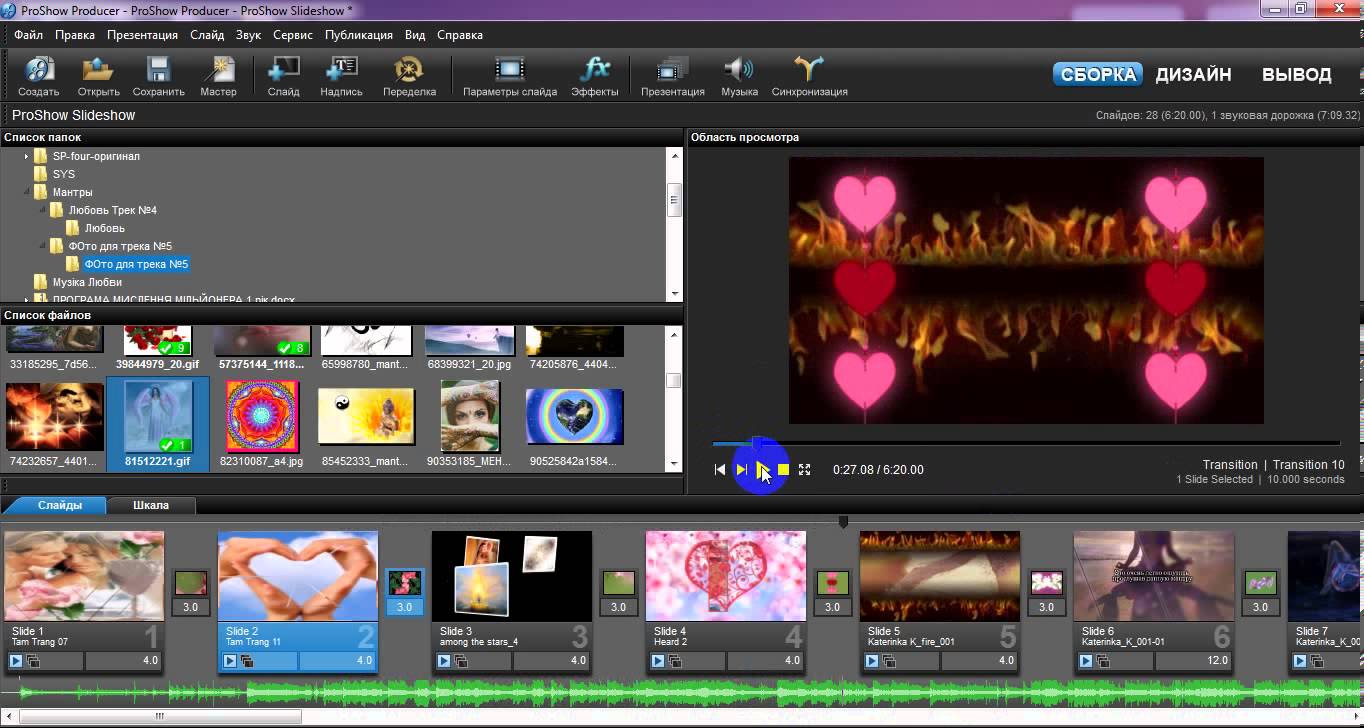Collapse the Любовь Трек №4 folder
This screenshot has width=1364, height=728.
(43, 210)
